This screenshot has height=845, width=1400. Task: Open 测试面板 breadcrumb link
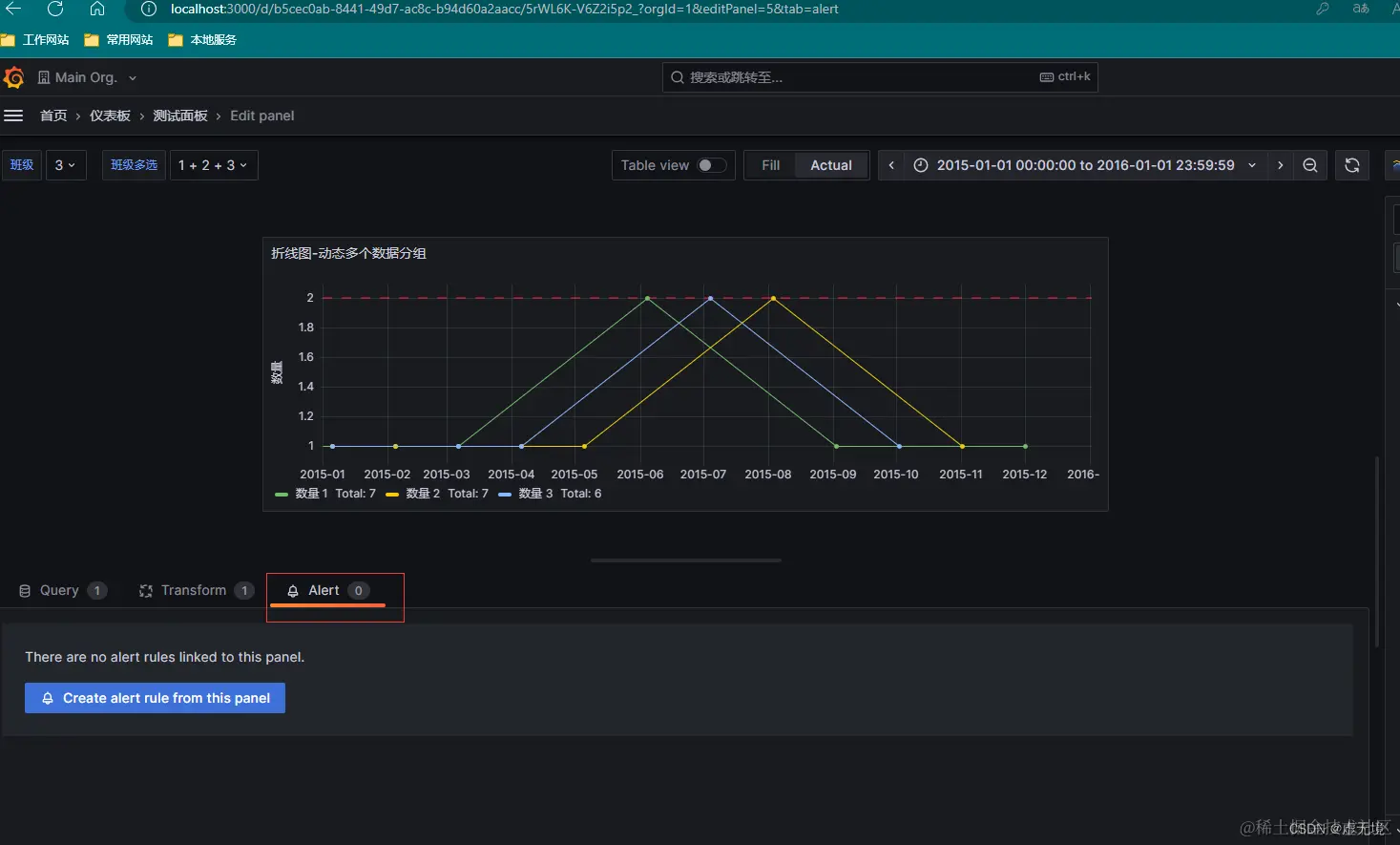(180, 116)
